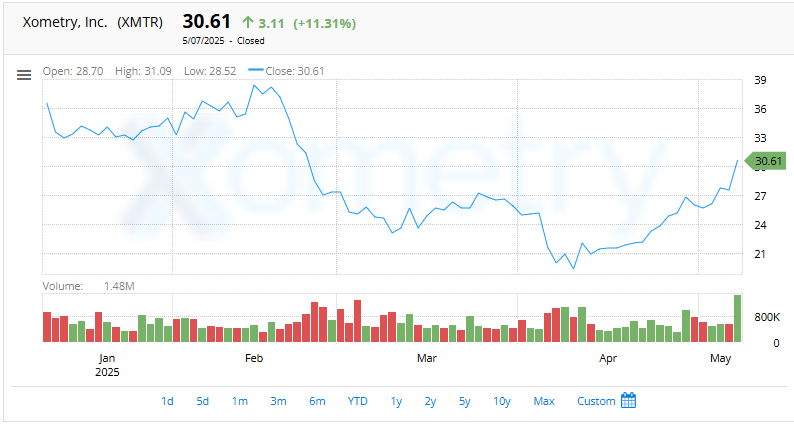The width and height of the screenshot is (794, 424).
Task: Open the Custom range calendar icon
Action: click(x=629, y=401)
